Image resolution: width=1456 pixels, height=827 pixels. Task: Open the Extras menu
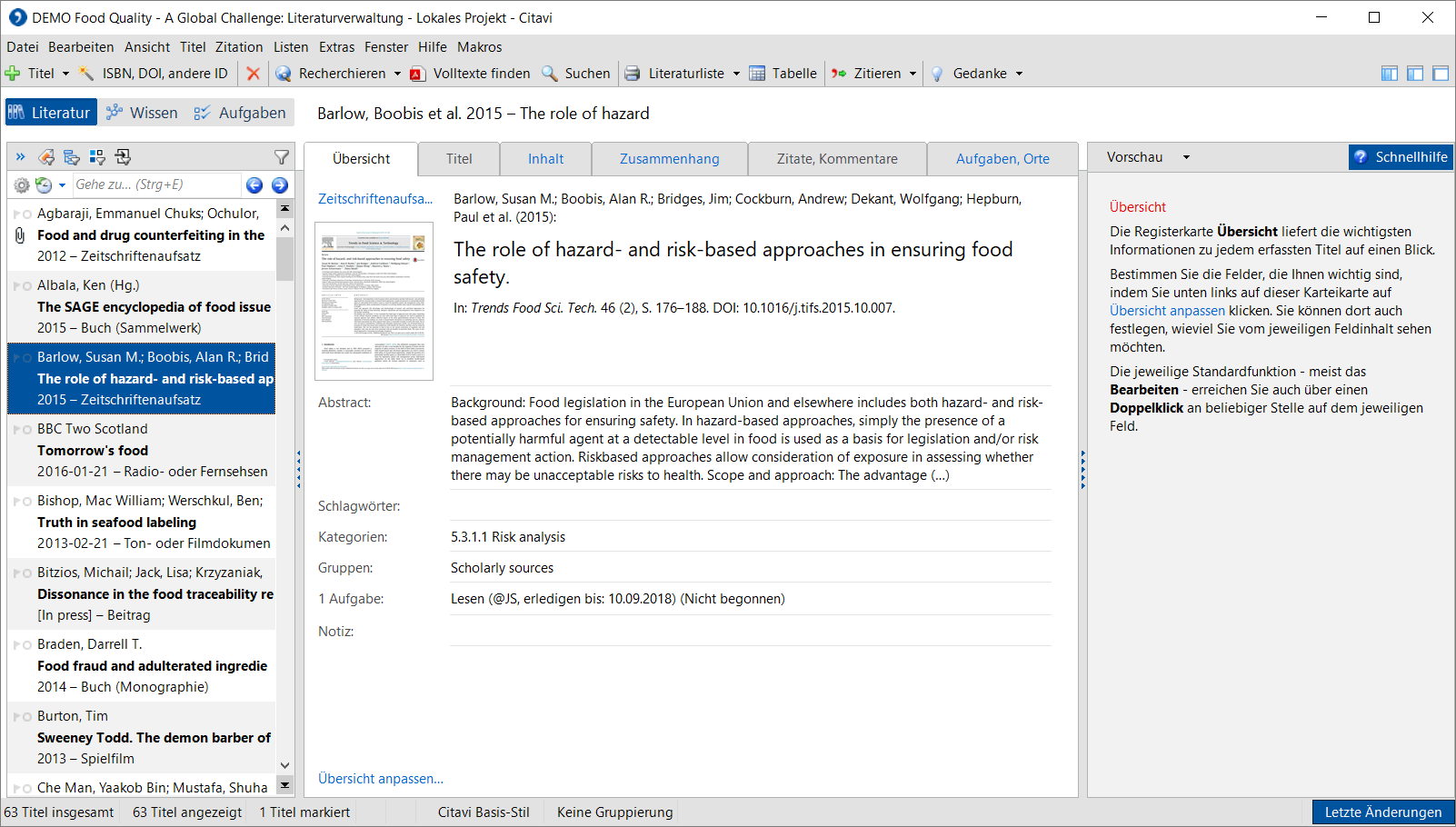[x=337, y=47]
